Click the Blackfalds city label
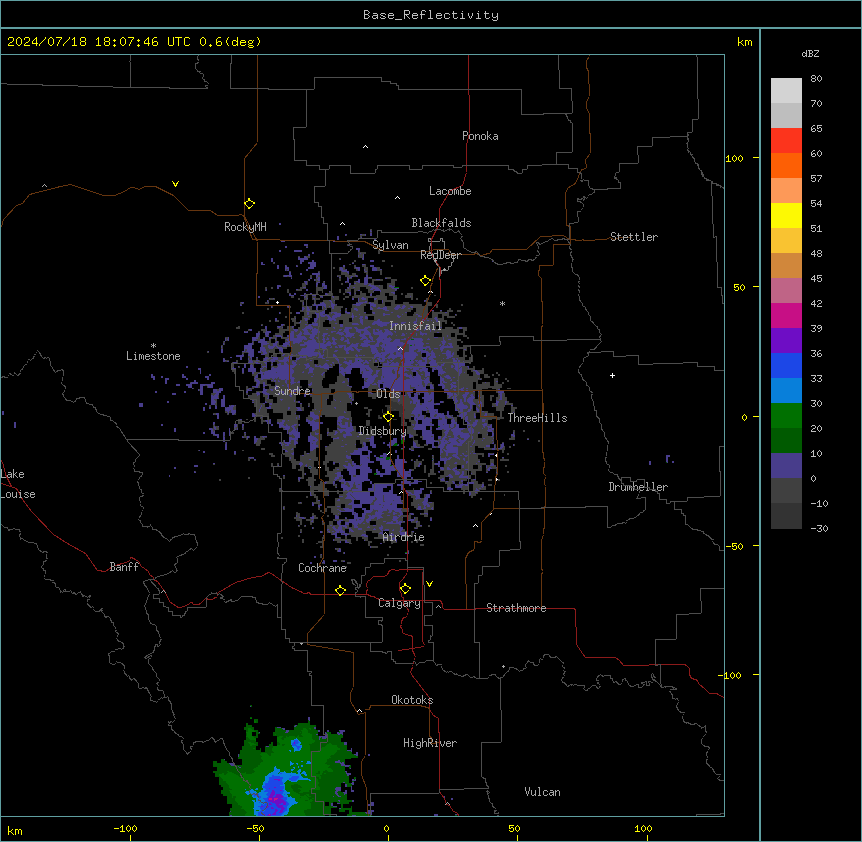 (441, 223)
